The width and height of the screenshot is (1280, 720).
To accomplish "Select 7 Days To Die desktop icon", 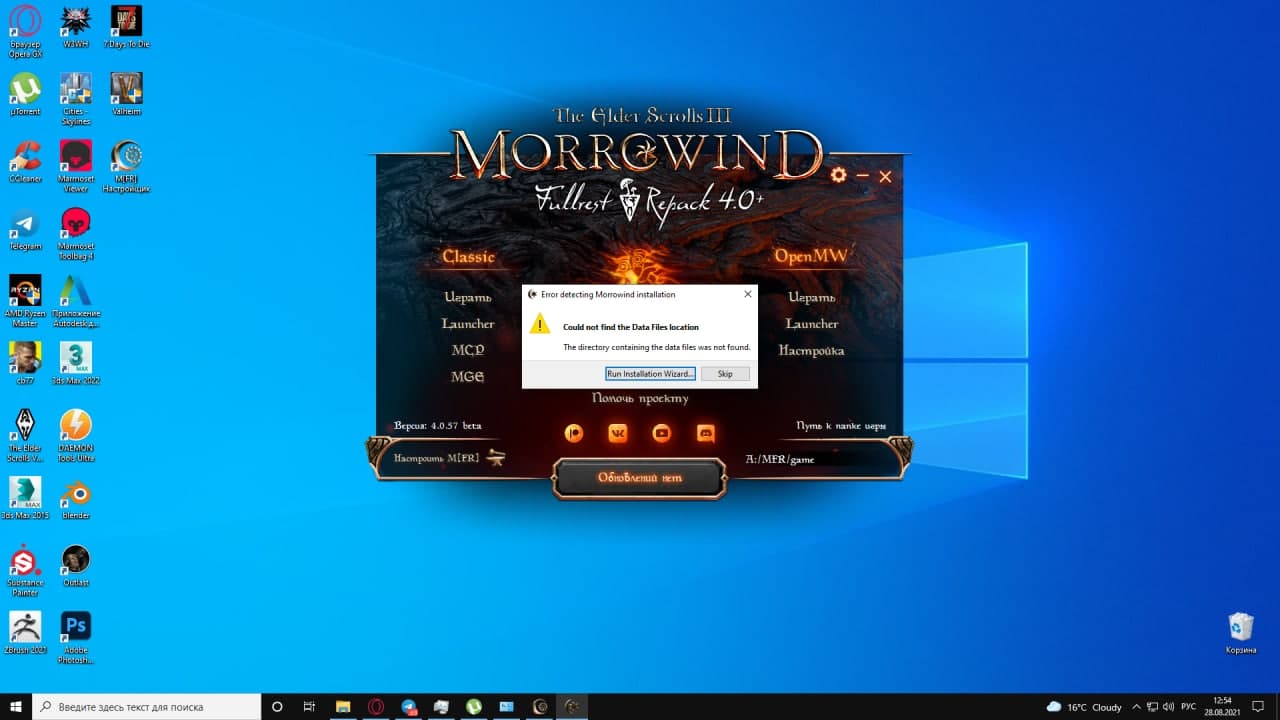I will coord(126,27).
